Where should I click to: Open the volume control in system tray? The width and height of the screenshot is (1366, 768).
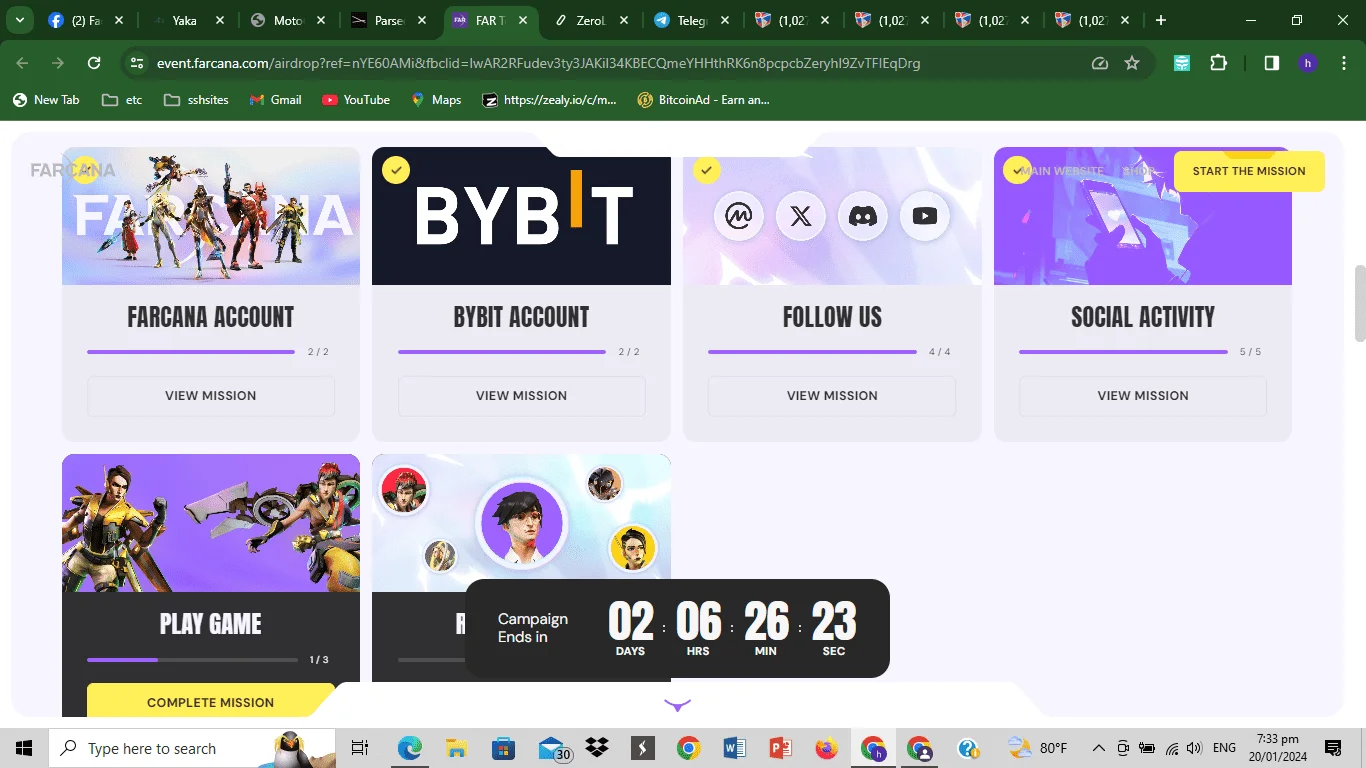pos(1193,748)
